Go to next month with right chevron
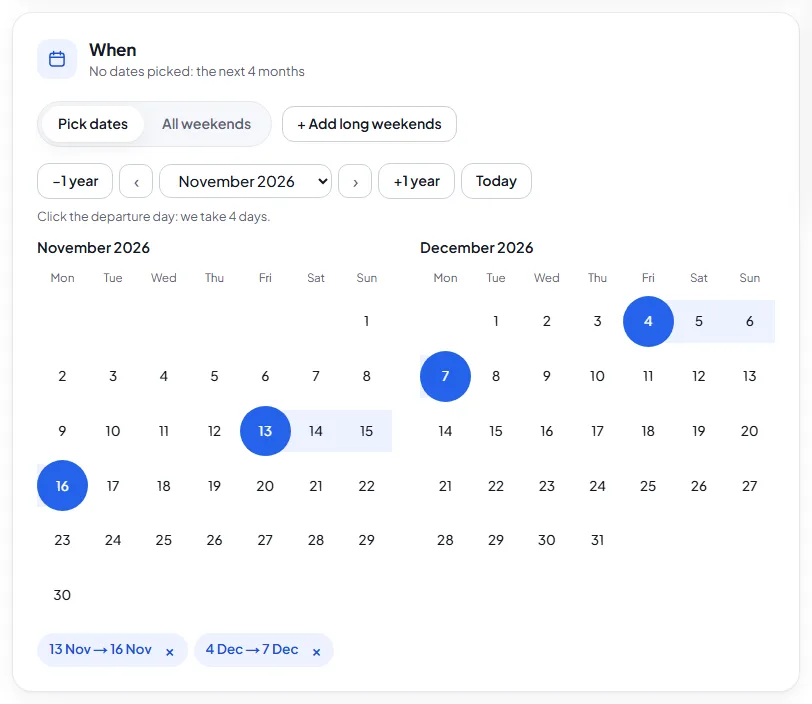This screenshot has width=812, height=704. [355, 181]
